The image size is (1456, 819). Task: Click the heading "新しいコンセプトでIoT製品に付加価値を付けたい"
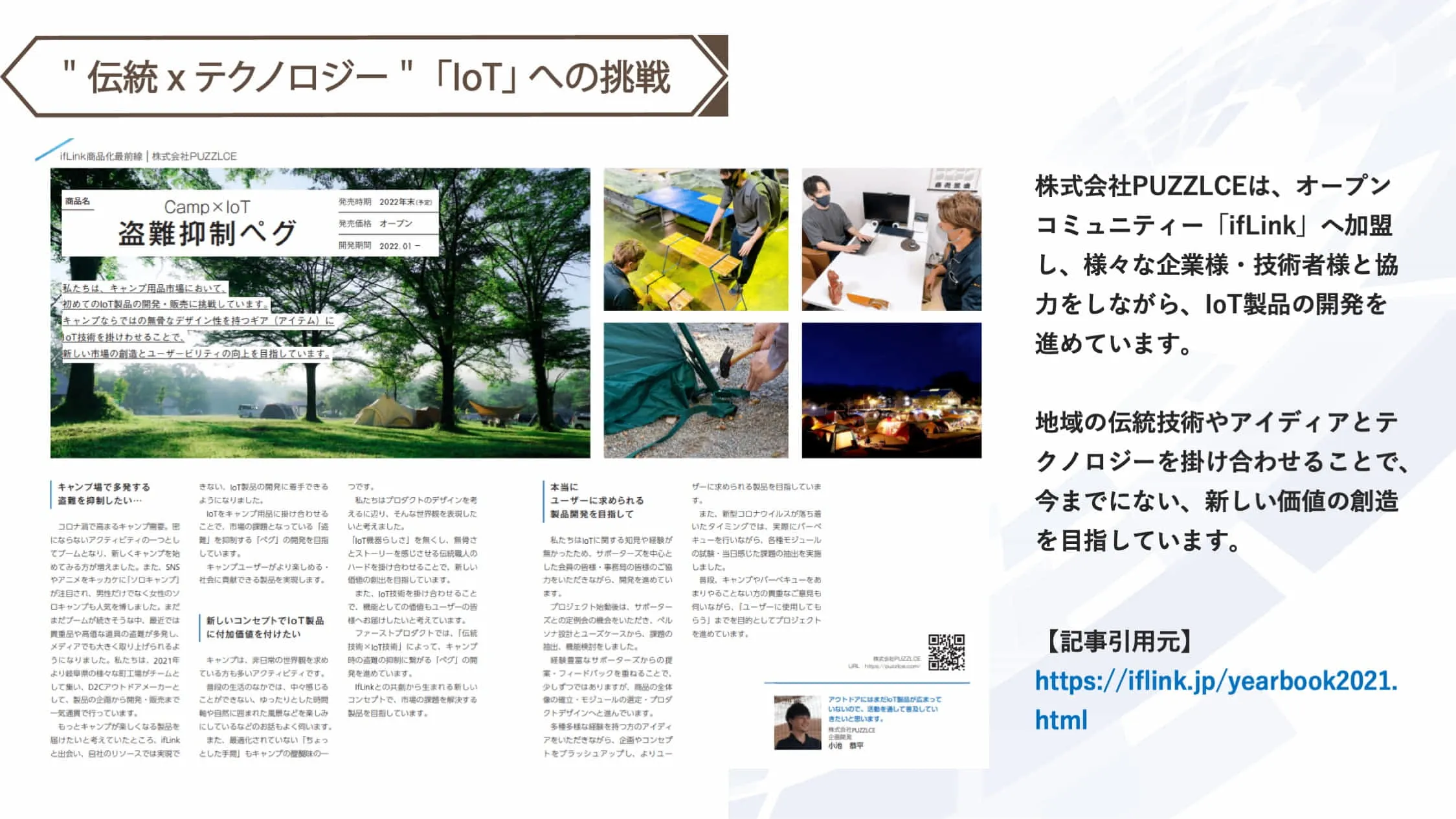point(265,627)
